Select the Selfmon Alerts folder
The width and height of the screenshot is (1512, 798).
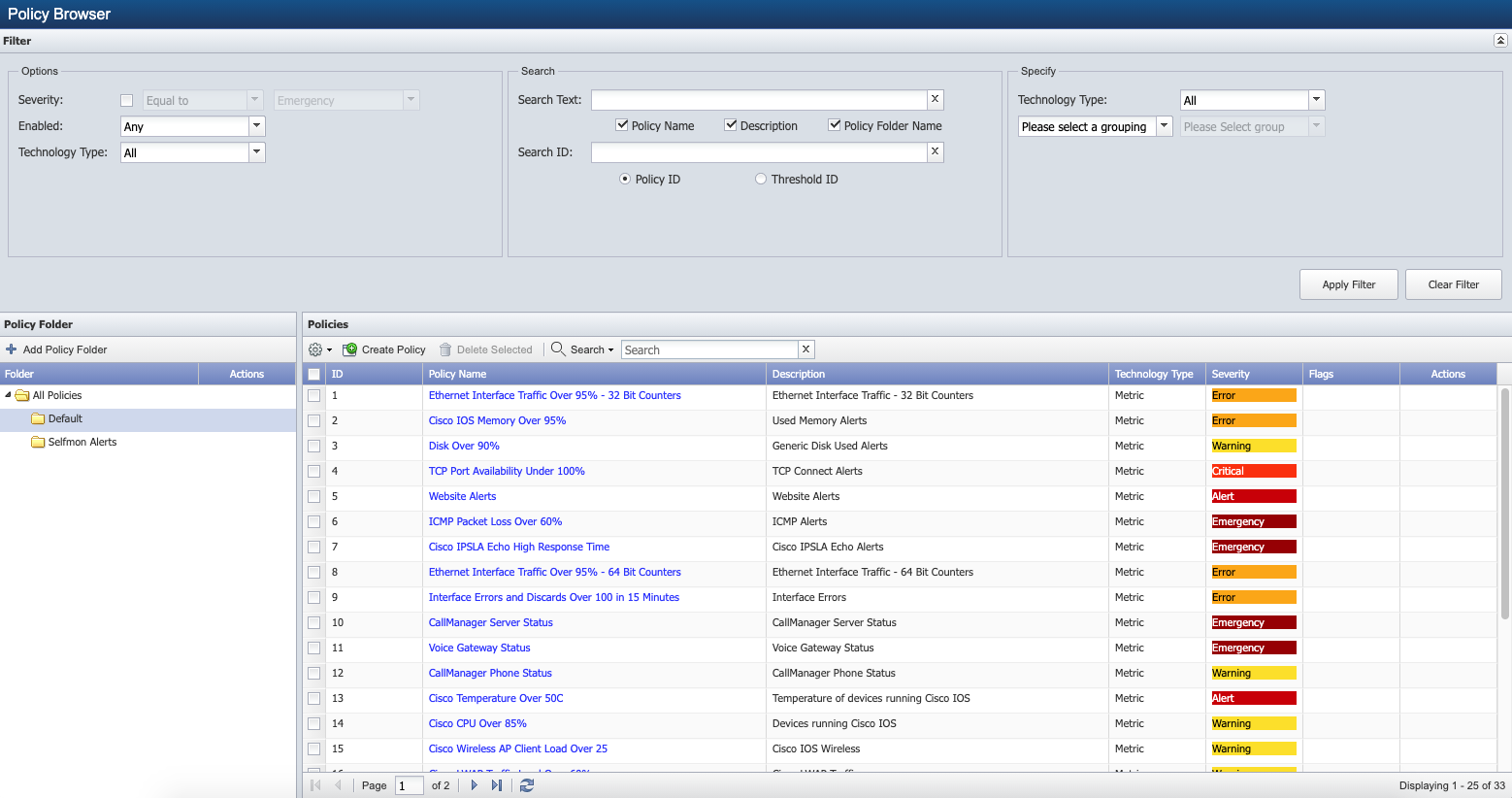coord(82,442)
